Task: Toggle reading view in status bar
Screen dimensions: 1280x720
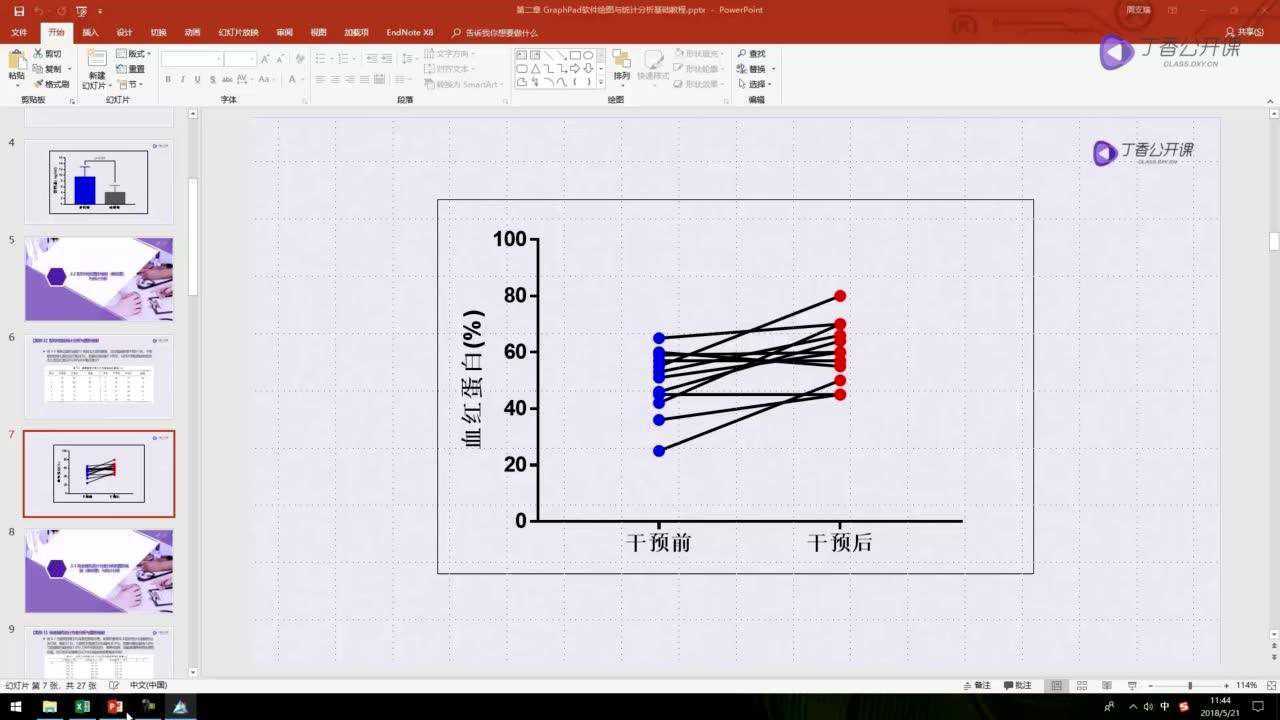Action: pyautogui.click(x=1106, y=686)
